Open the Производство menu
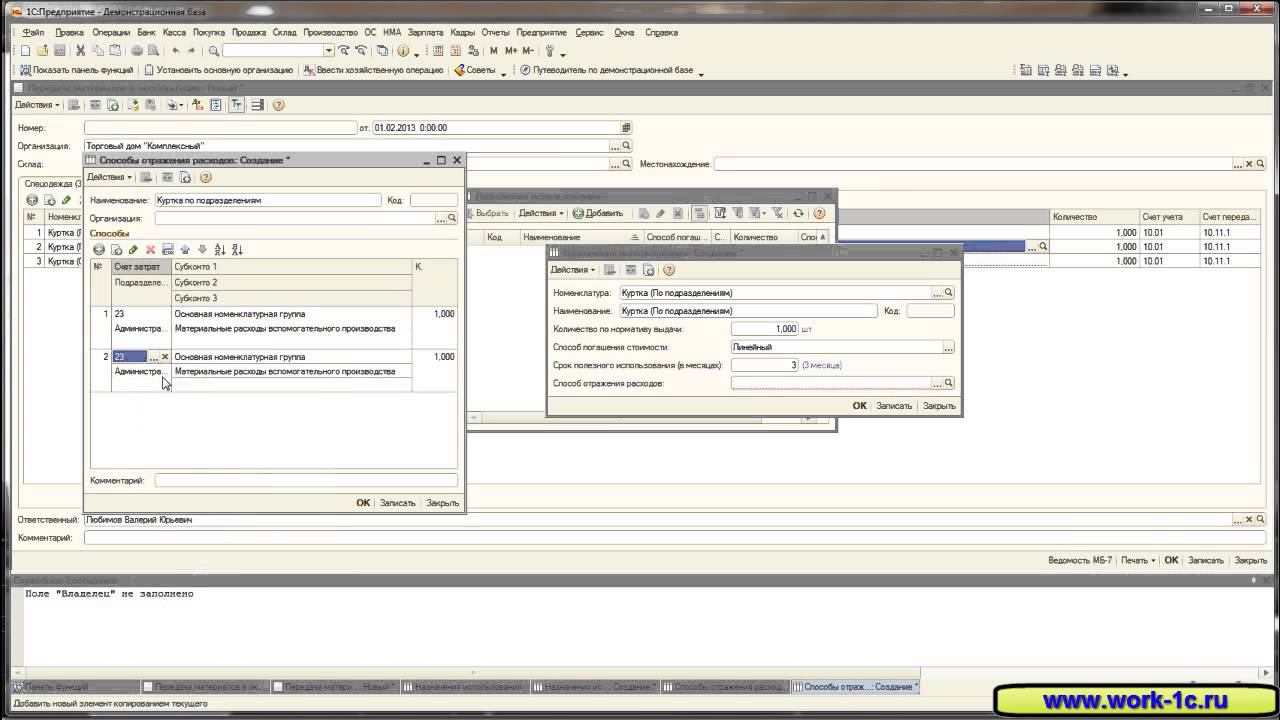This screenshot has height=720, width=1280. pyautogui.click(x=330, y=32)
